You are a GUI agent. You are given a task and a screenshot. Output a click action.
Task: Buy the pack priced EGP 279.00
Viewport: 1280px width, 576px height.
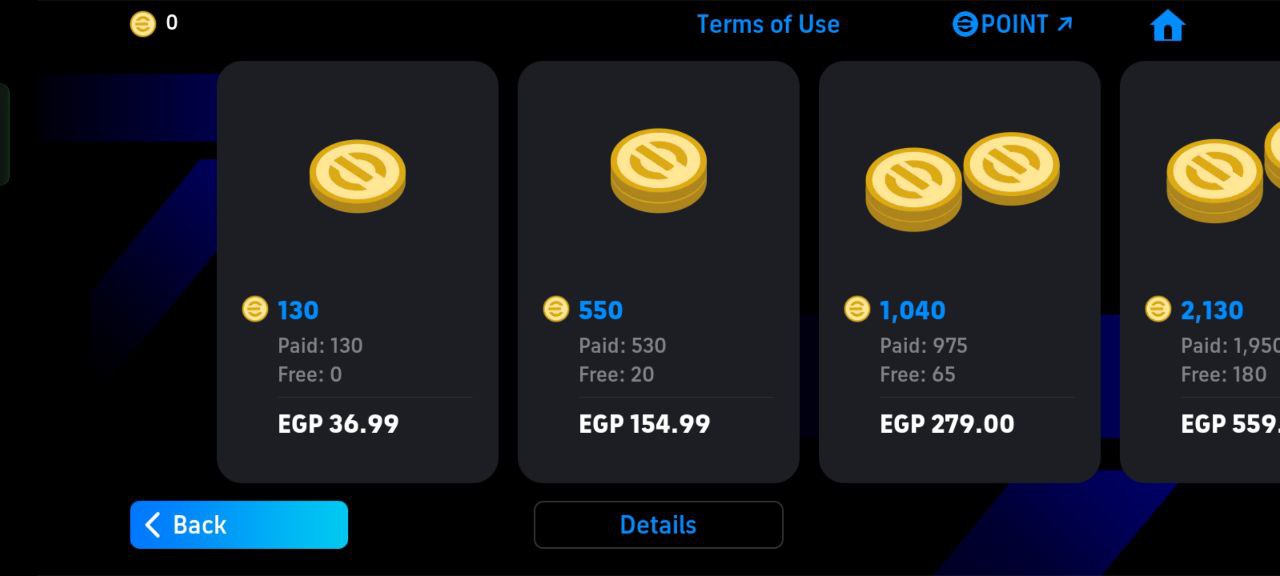pos(959,272)
